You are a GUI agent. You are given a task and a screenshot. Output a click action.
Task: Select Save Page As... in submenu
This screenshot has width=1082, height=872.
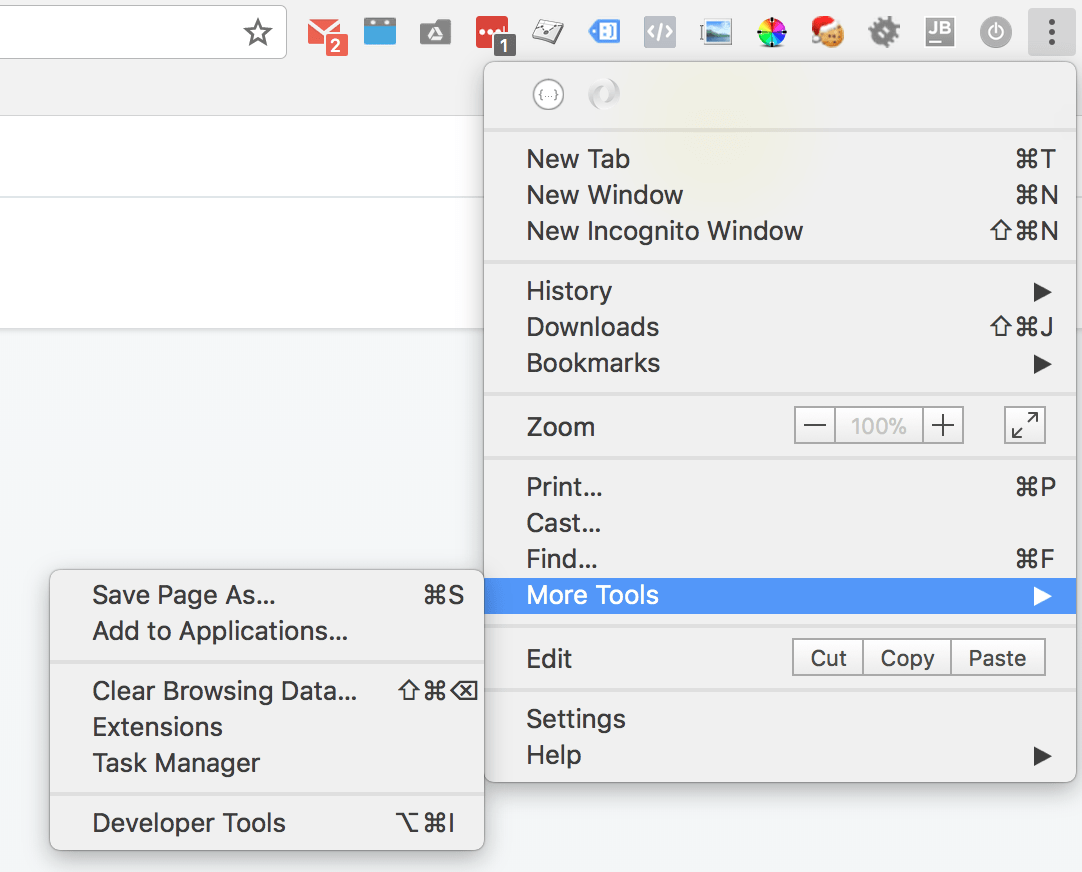pyautogui.click(x=267, y=595)
